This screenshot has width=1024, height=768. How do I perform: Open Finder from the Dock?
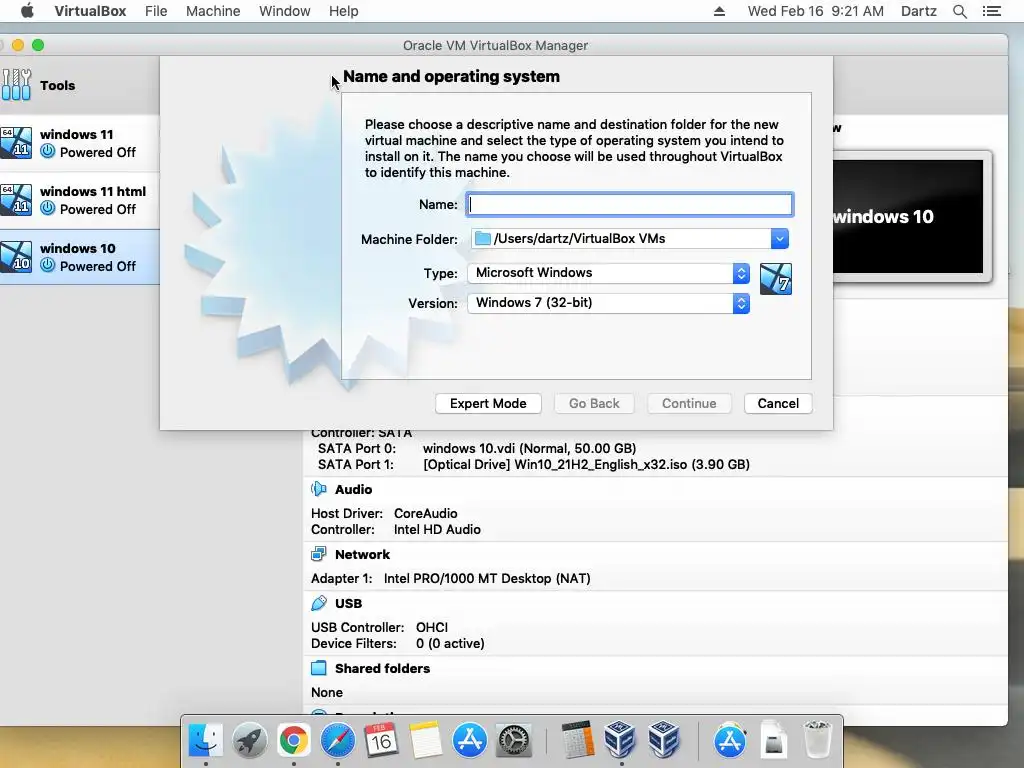click(206, 741)
